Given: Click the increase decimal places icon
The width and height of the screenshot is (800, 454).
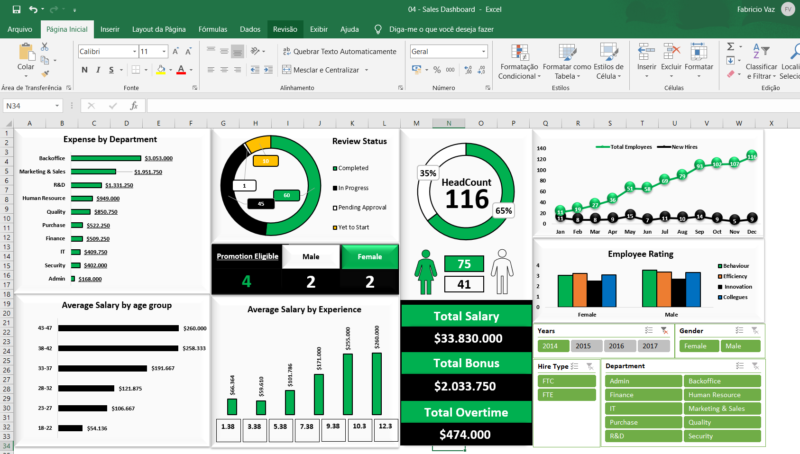Looking at the screenshot, I should (x=468, y=70).
